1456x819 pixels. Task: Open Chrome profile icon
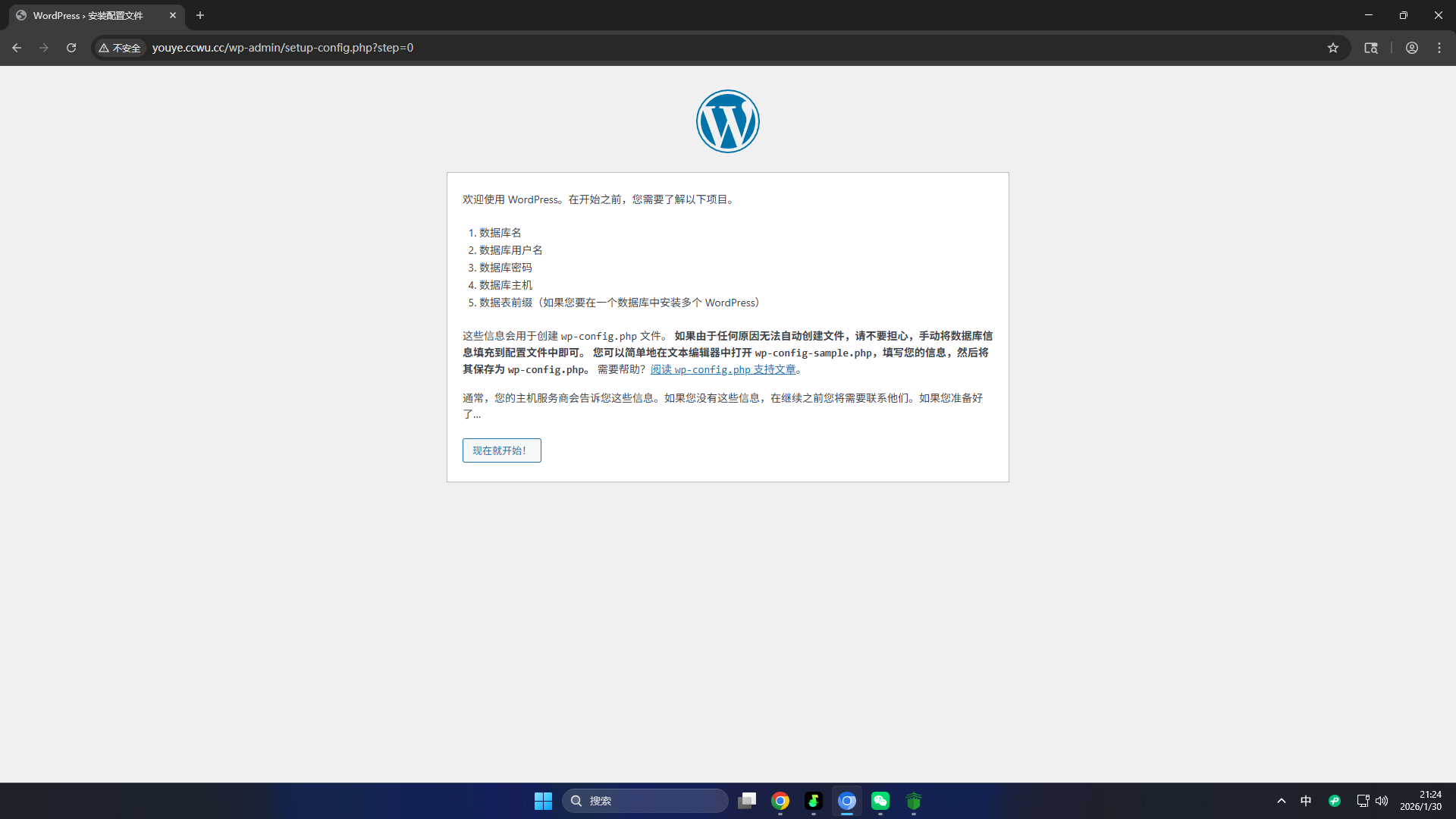tap(1411, 48)
